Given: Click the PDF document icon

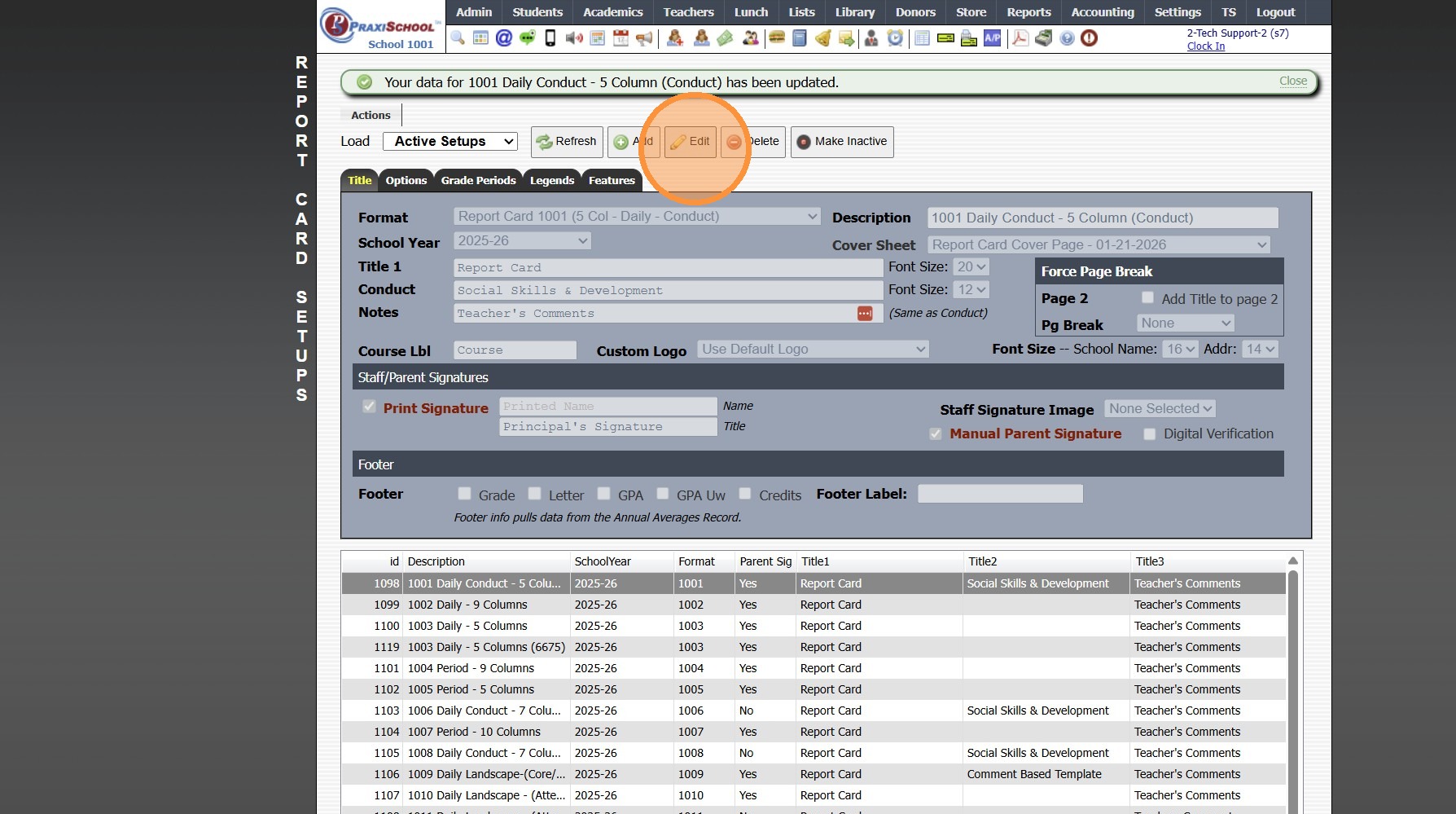Looking at the screenshot, I should pyautogui.click(x=1020, y=38).
